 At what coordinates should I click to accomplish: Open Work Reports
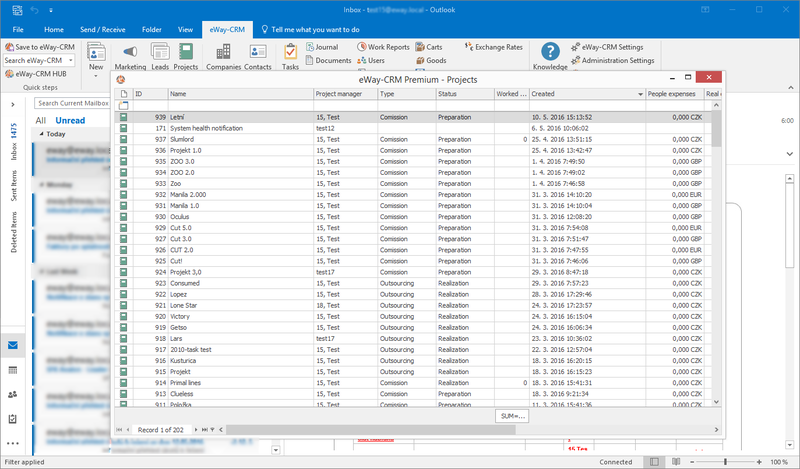383,47
